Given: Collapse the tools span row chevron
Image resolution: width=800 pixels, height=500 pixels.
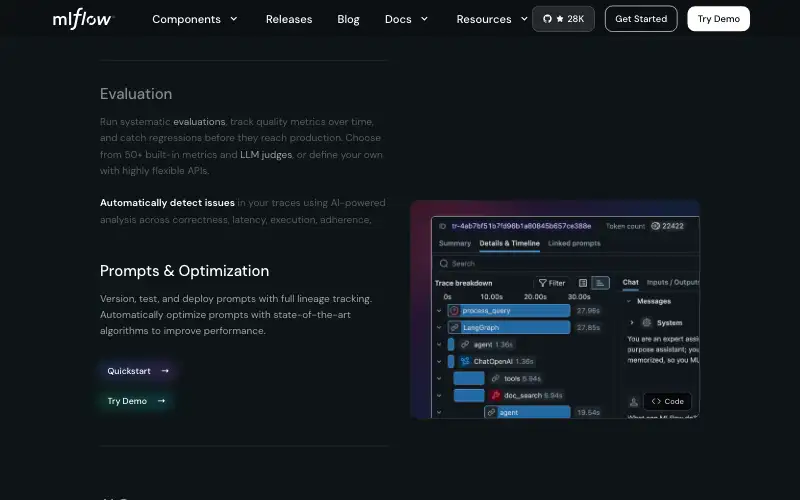Looking at the screenshot, I should (x=439, y=378).
